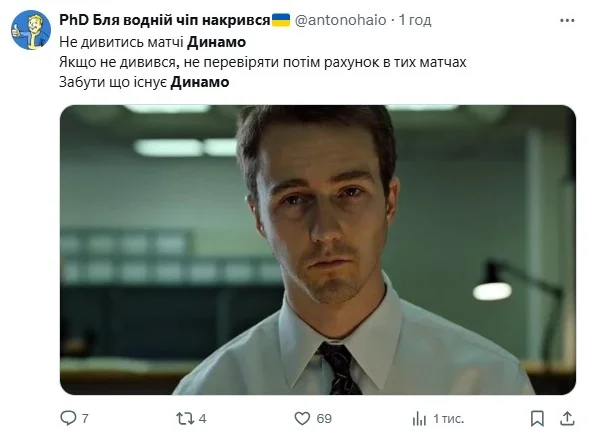The height and width of the screenshot is (431, 591).
Task: Click the 1 тис. views count
Action: click(449, 418)
